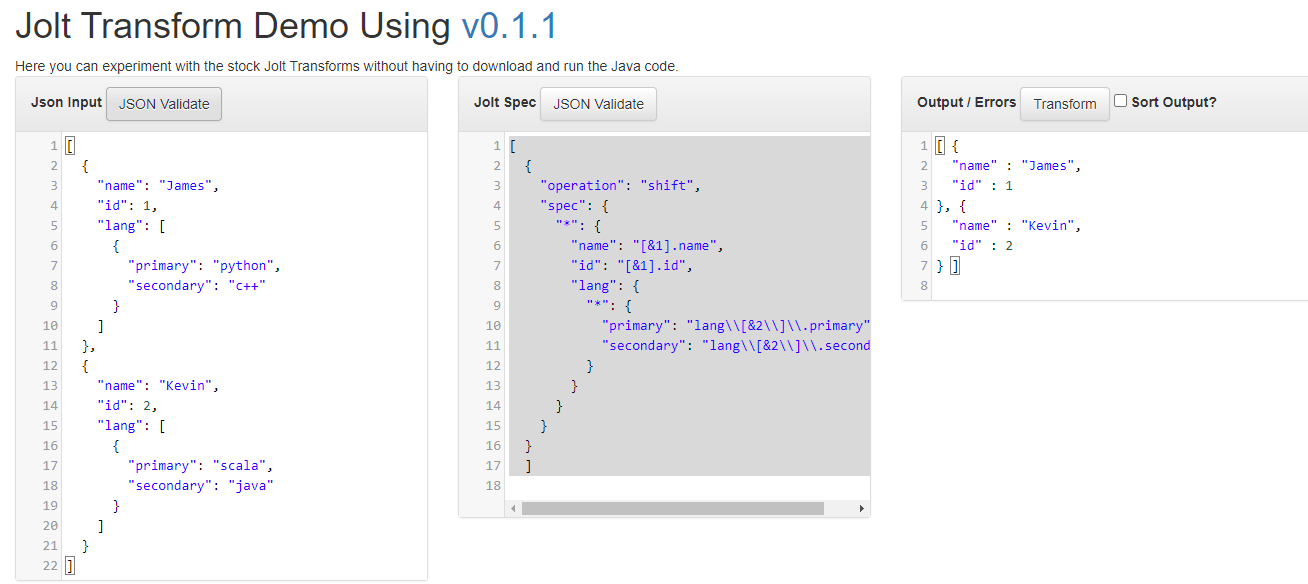The height and width of the screenshot is (584, 1308).
Task: Click the Json Input panel header label
Action: point(66,102)
